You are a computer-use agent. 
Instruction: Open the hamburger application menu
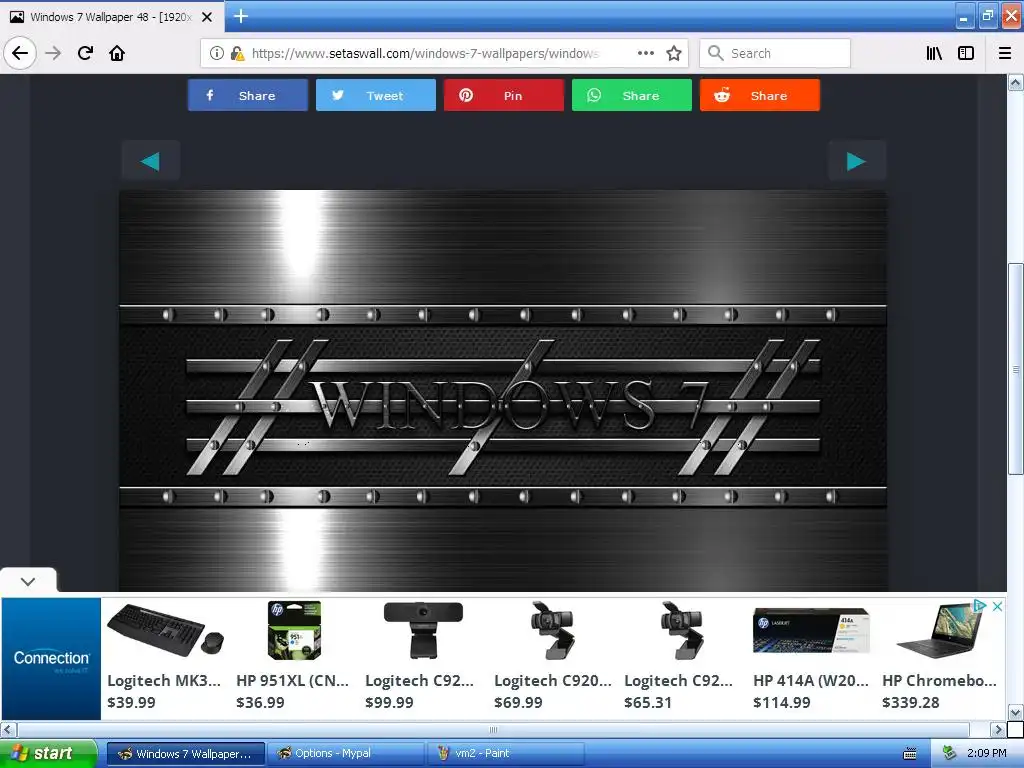click(x=1005, y=53)
